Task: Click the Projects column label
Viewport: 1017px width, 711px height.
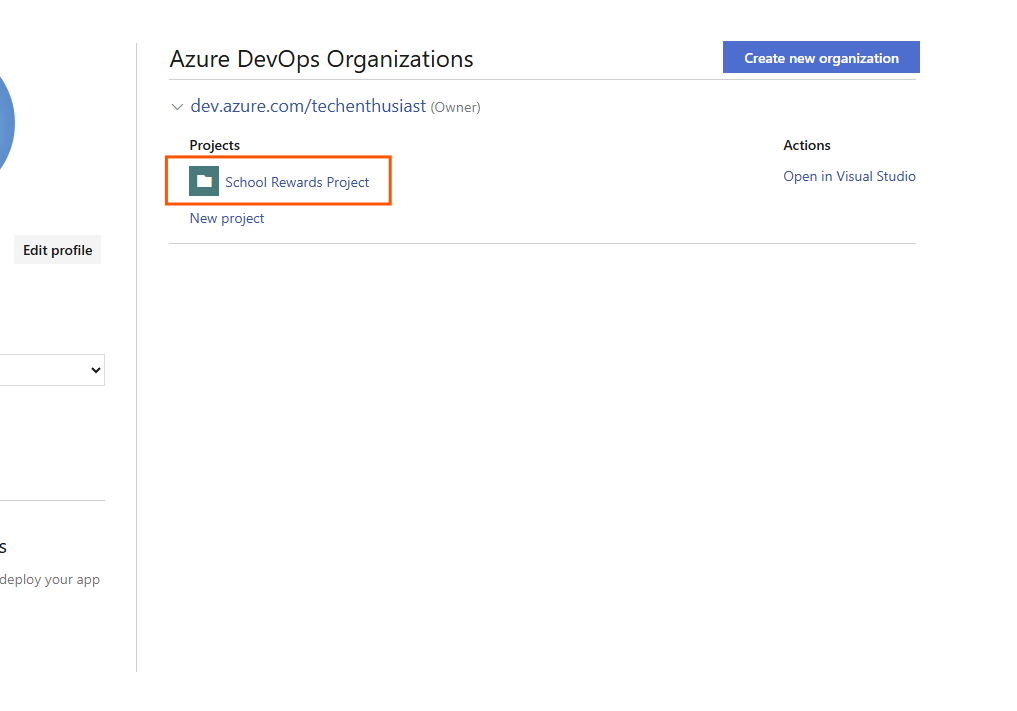Action: (x=215, y=145)
